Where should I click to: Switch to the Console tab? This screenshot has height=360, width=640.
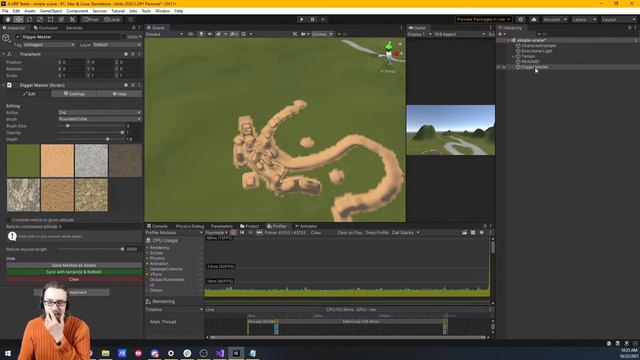[x=158, y=226]
